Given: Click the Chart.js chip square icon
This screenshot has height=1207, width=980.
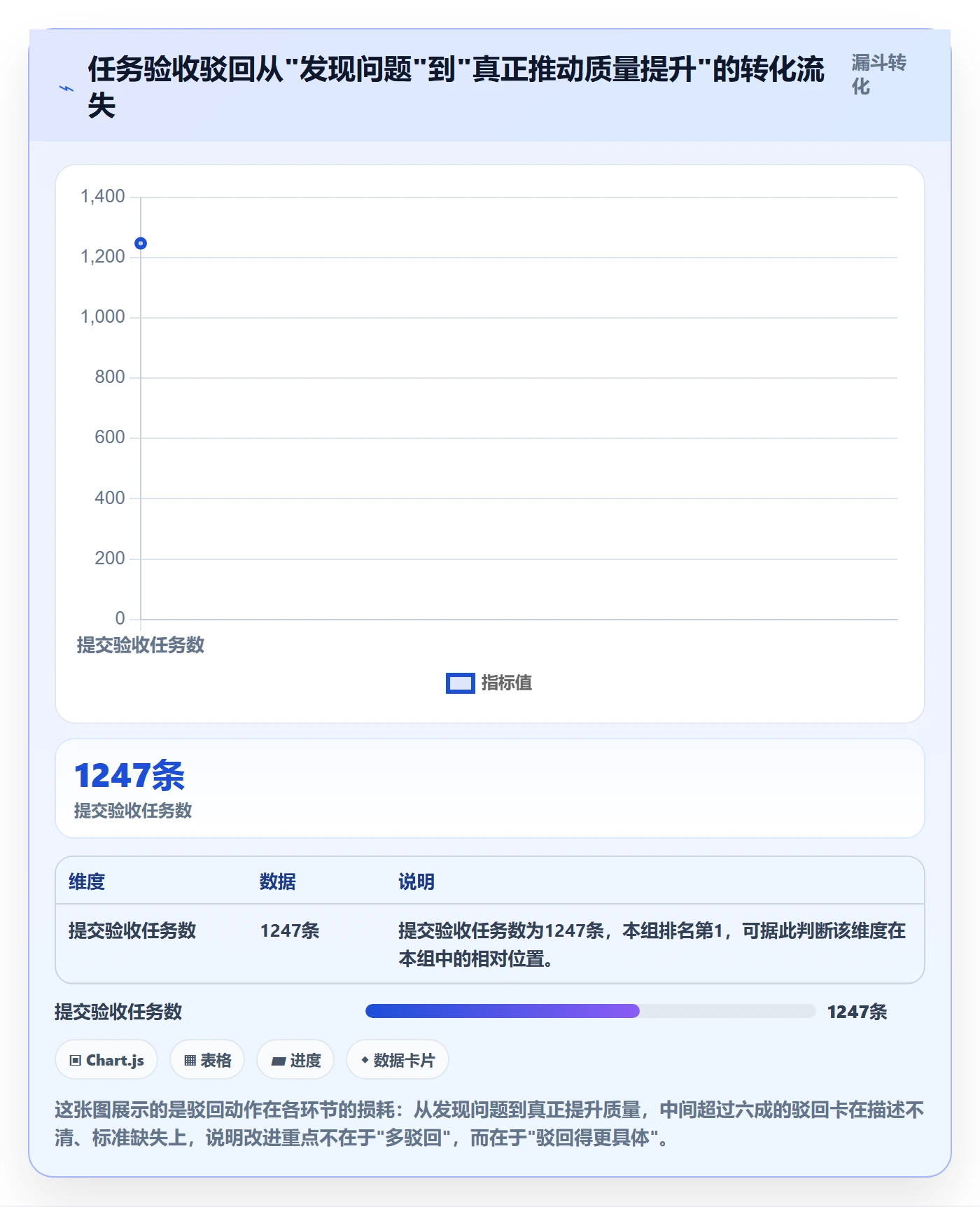Looking at the screenshot, I should click(x=75, y=1061).
